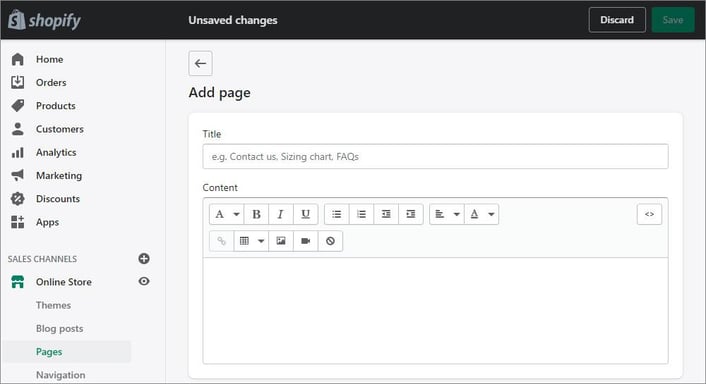Click the Save button
This screenshot has width=706, height=384.
673,20
